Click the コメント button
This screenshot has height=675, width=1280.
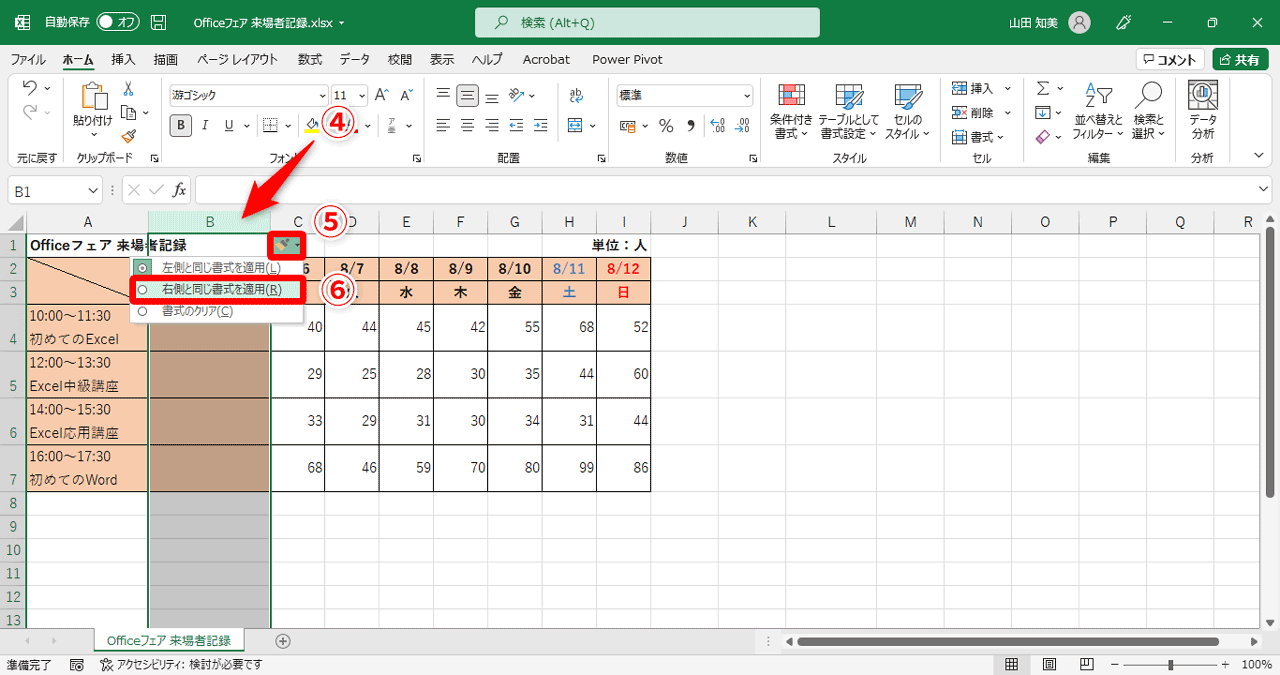click(1170, 60)
